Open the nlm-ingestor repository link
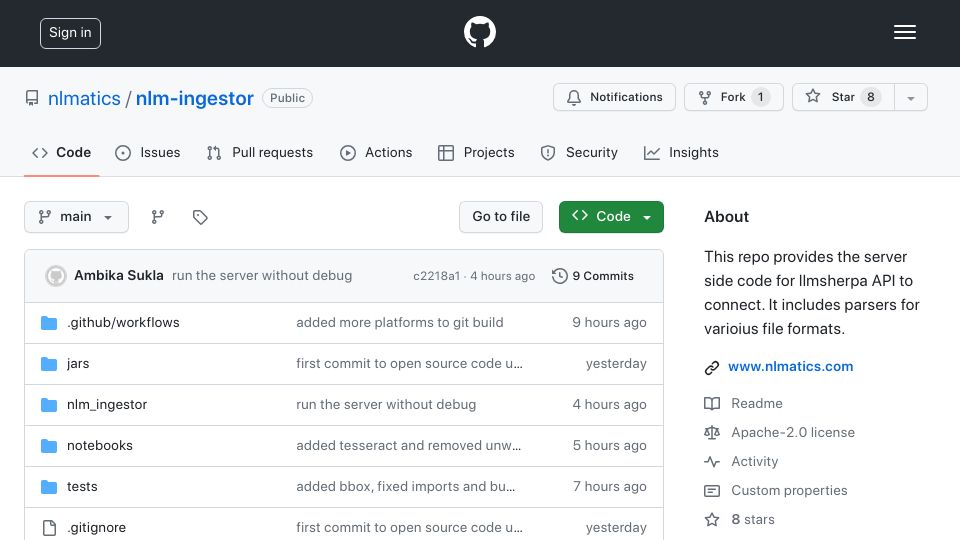The height and width of the screenshot is (540, 960). pyautogui.click(x=194, y=98)
